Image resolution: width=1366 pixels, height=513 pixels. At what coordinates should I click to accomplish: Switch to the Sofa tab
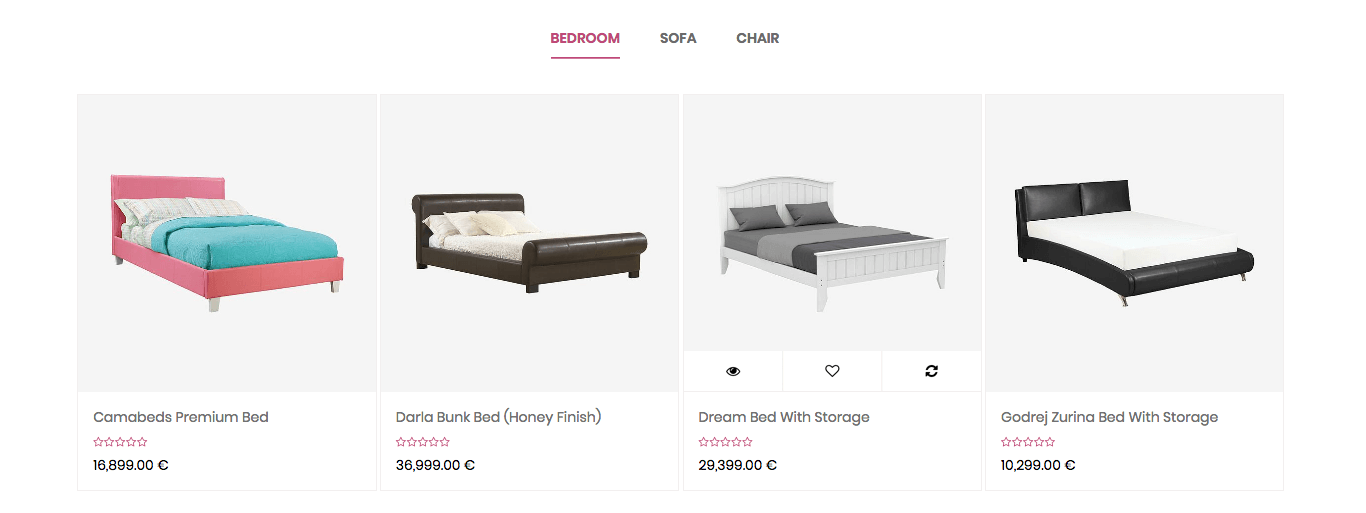point(678,39)
